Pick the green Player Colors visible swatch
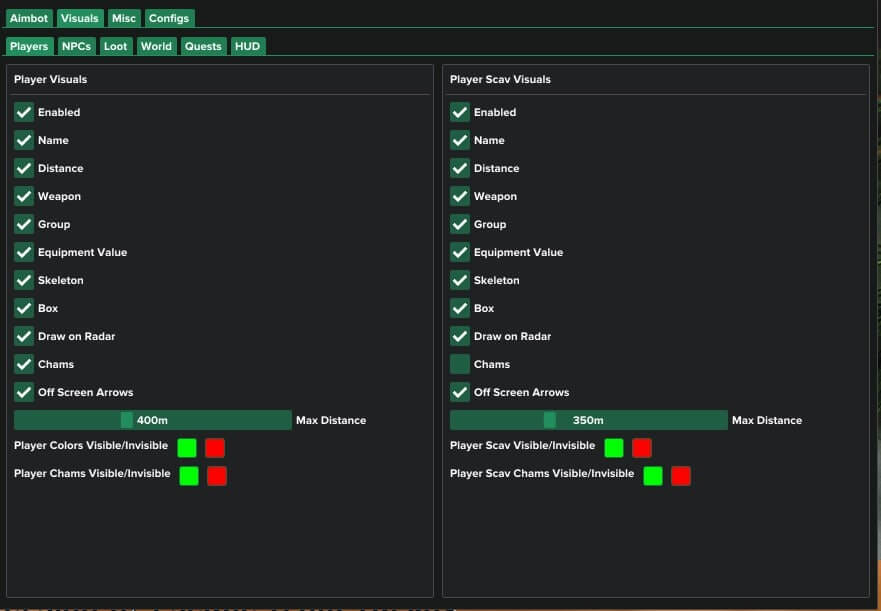This screenshot has width=881, height=611. (187, 447)
